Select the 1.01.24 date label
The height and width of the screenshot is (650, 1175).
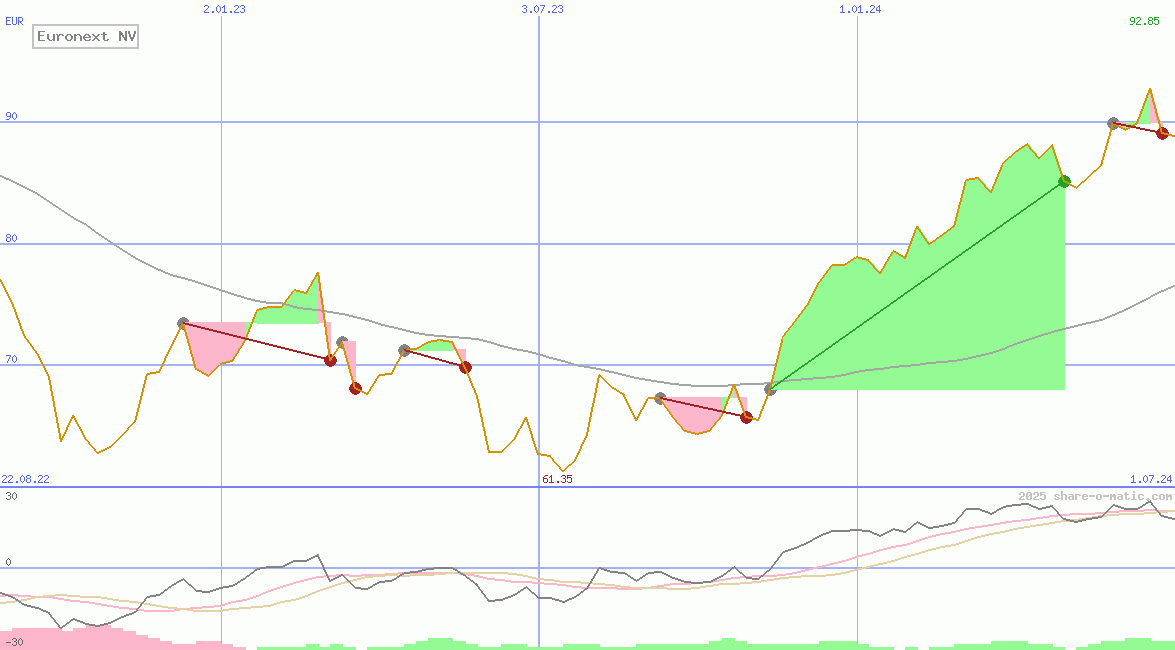pyautogui.click(x=860, y=10)
